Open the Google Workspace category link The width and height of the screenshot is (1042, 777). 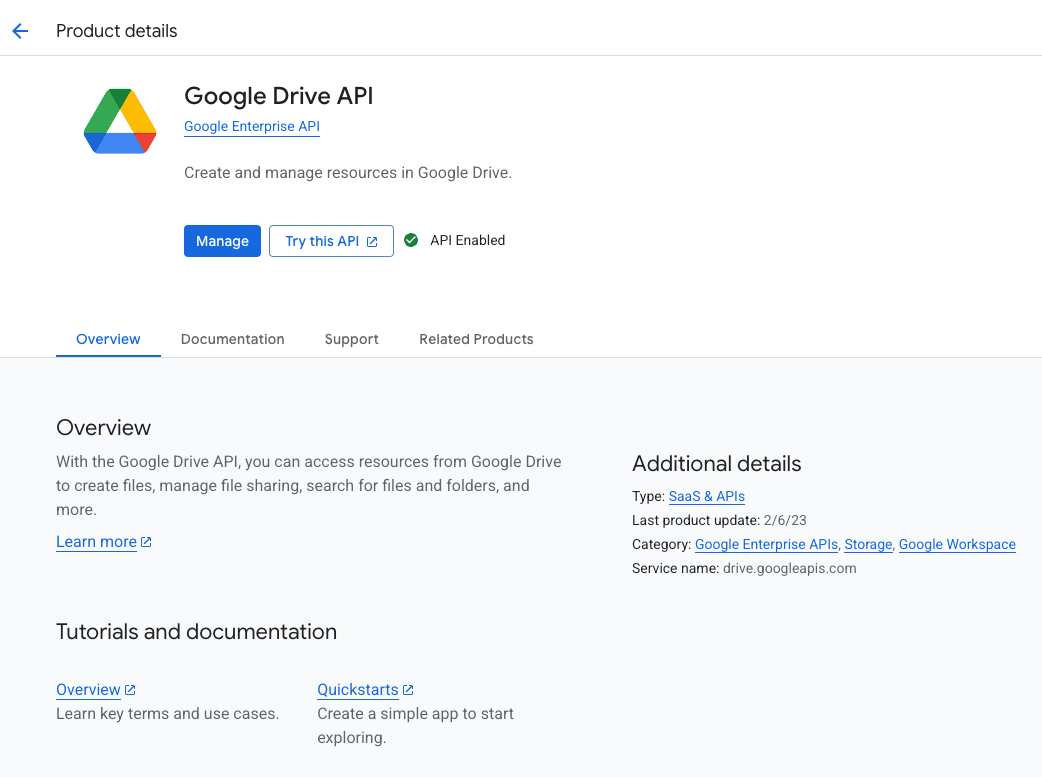pyautogui.click(x=957, y=544)
